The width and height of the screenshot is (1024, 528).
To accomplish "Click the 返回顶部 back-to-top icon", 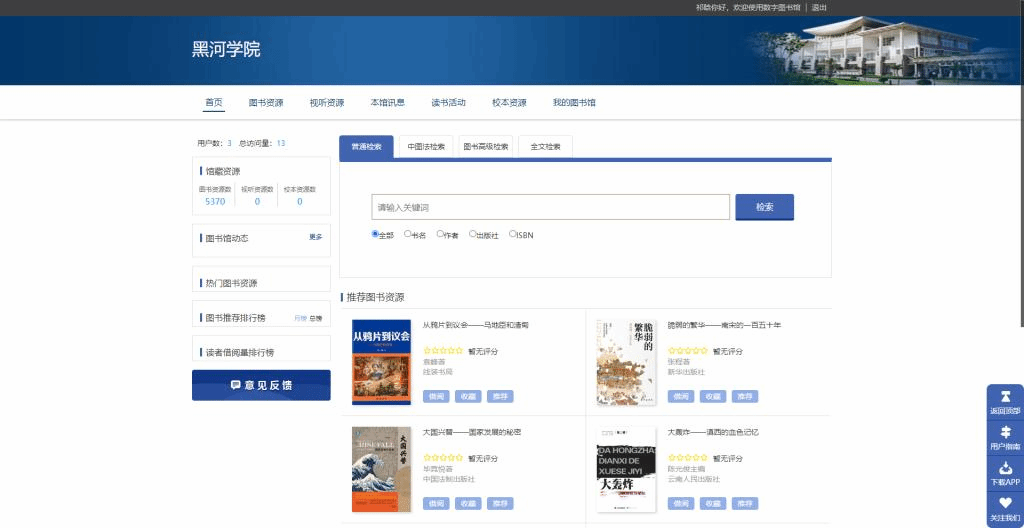I will (1005, 396).
